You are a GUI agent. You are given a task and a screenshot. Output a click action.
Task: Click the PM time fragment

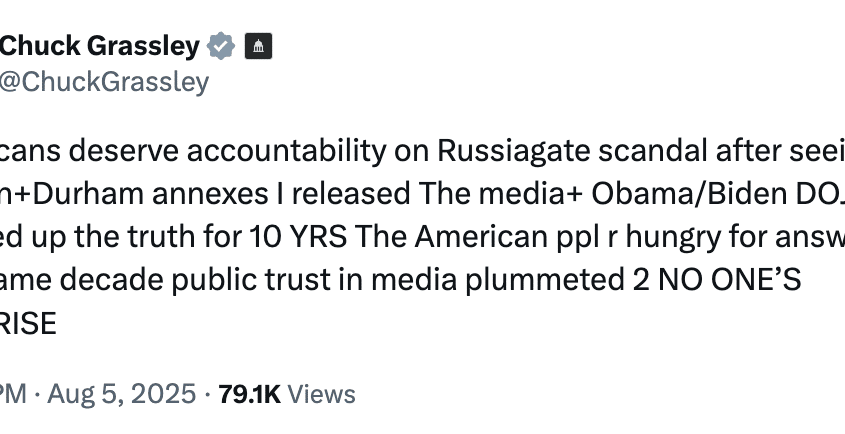tap(13, 395)
